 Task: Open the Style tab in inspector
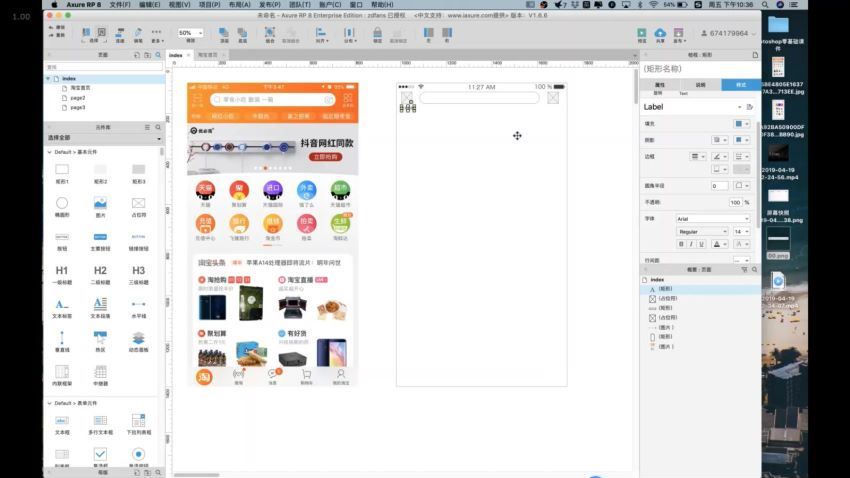741,85
